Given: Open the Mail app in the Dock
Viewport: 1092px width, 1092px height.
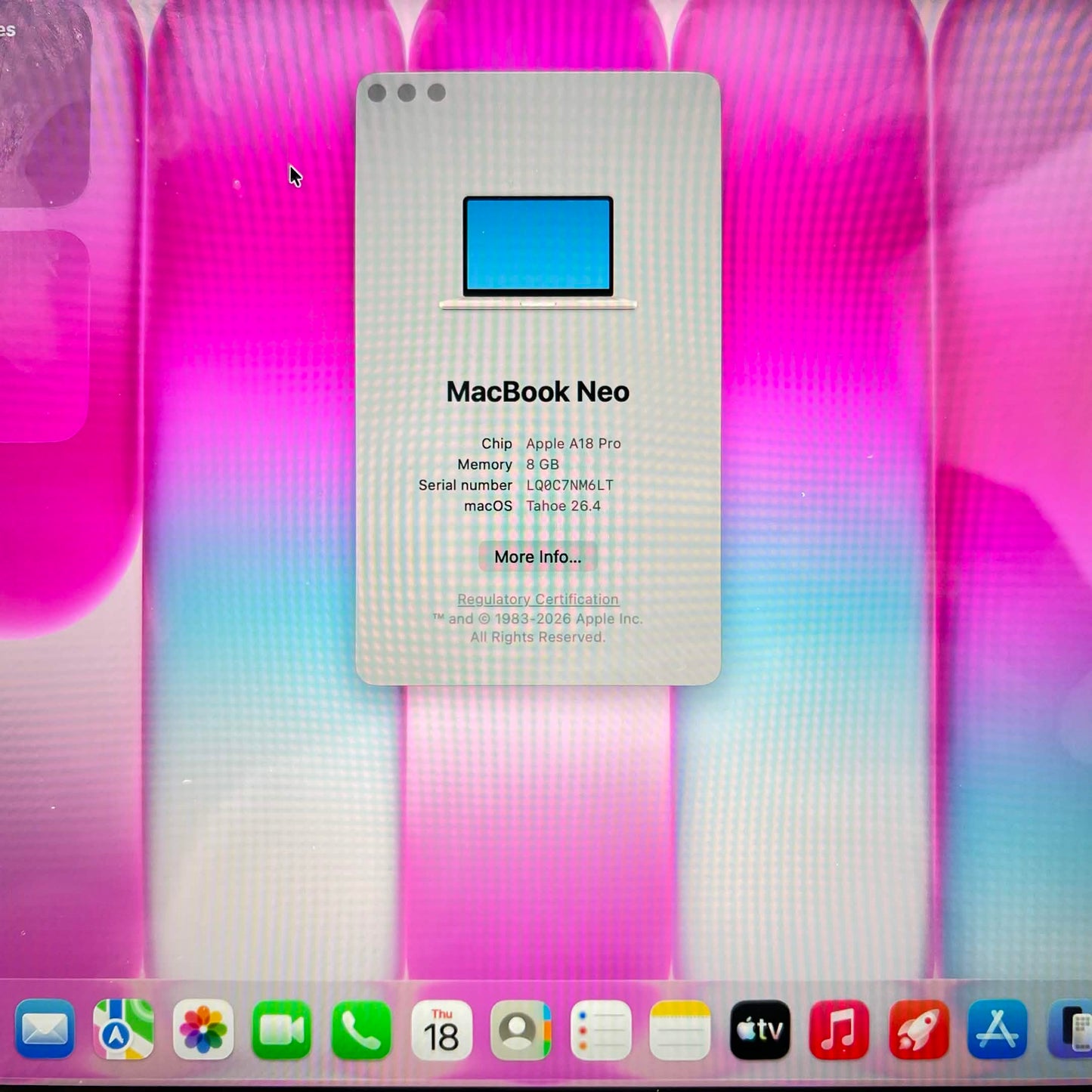Looking at the screenshot, I should (x=45, y=1029).
